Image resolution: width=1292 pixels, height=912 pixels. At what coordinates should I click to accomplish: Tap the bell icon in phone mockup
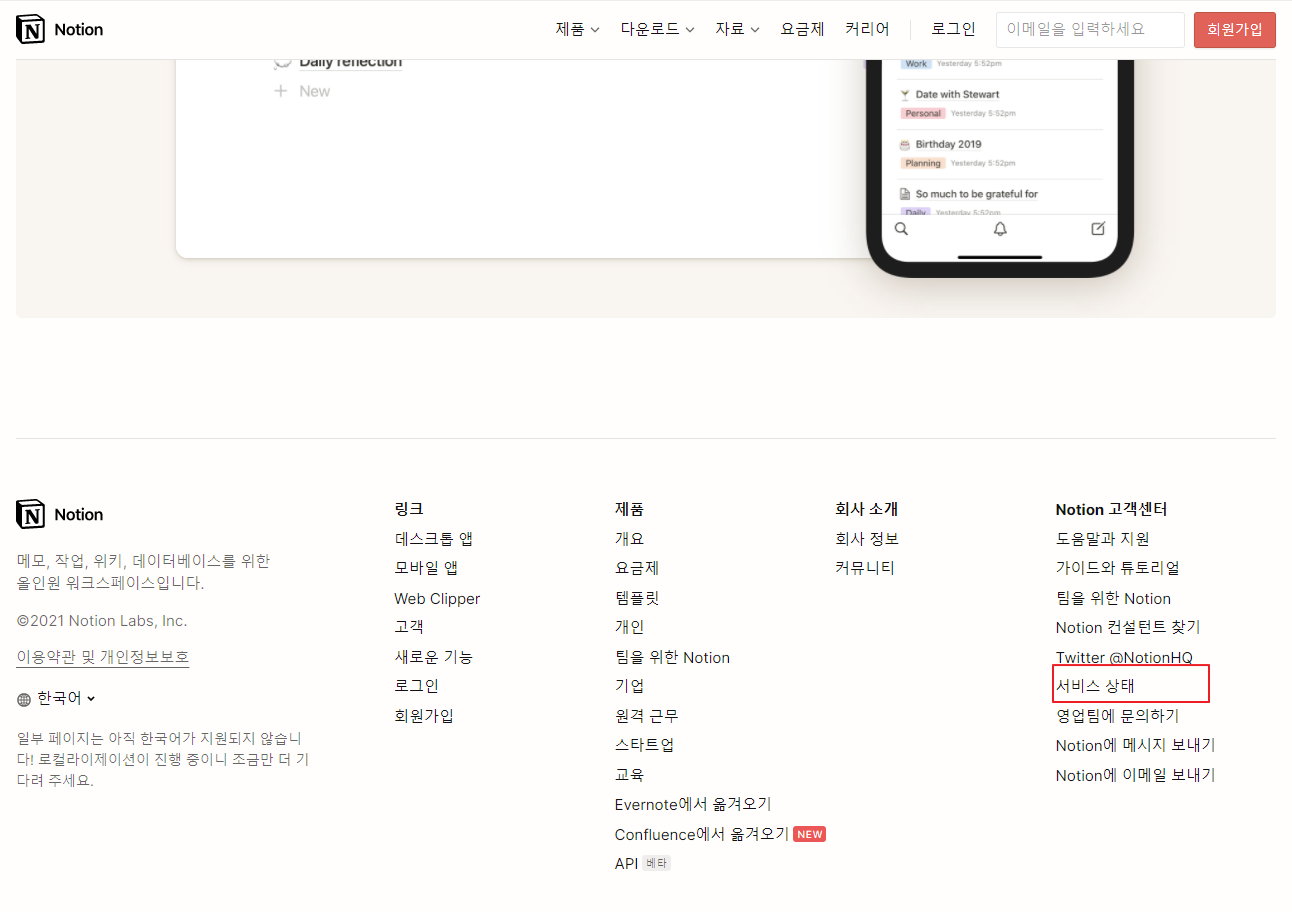1000,229
